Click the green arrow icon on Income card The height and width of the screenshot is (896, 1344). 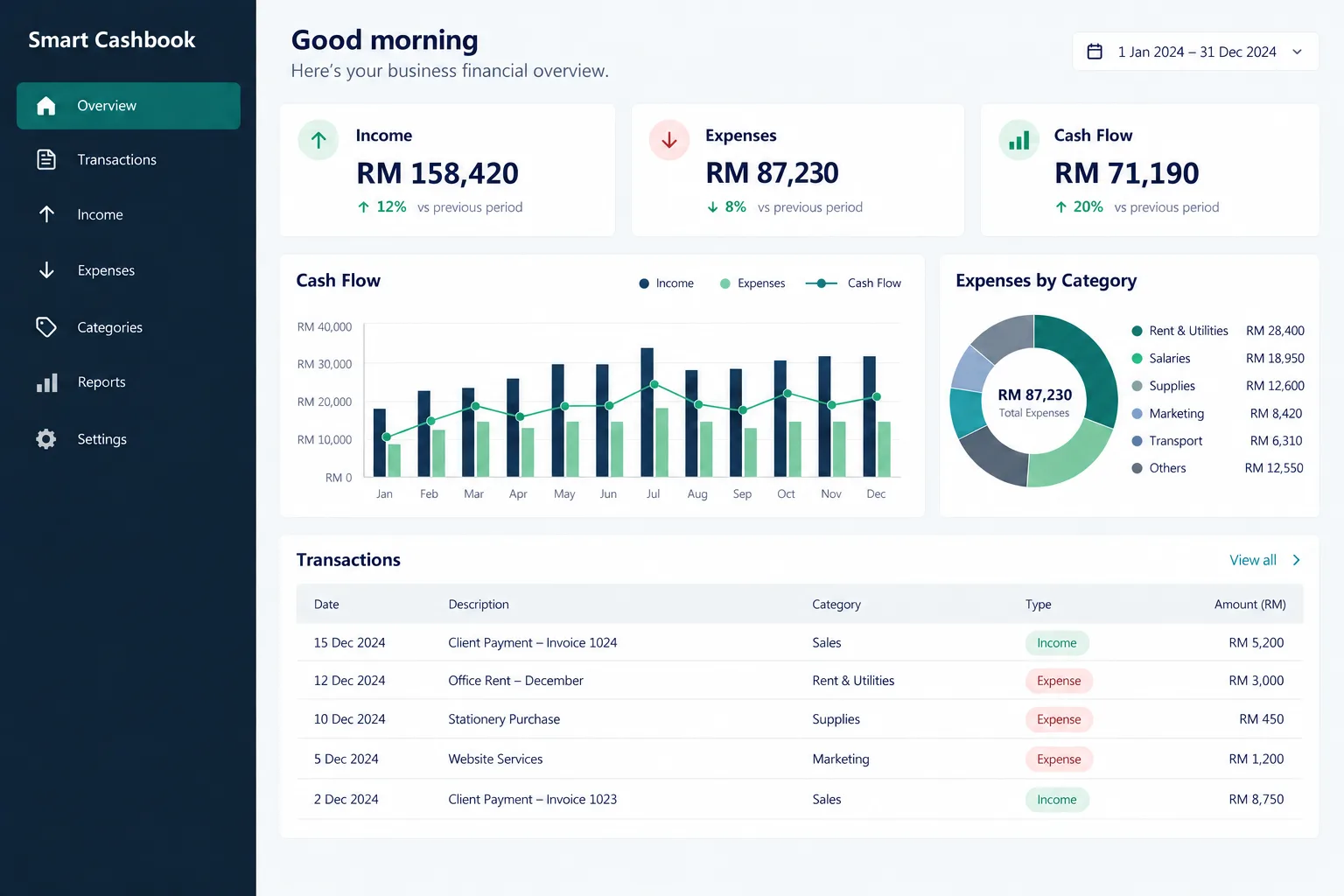click(318, 140)
